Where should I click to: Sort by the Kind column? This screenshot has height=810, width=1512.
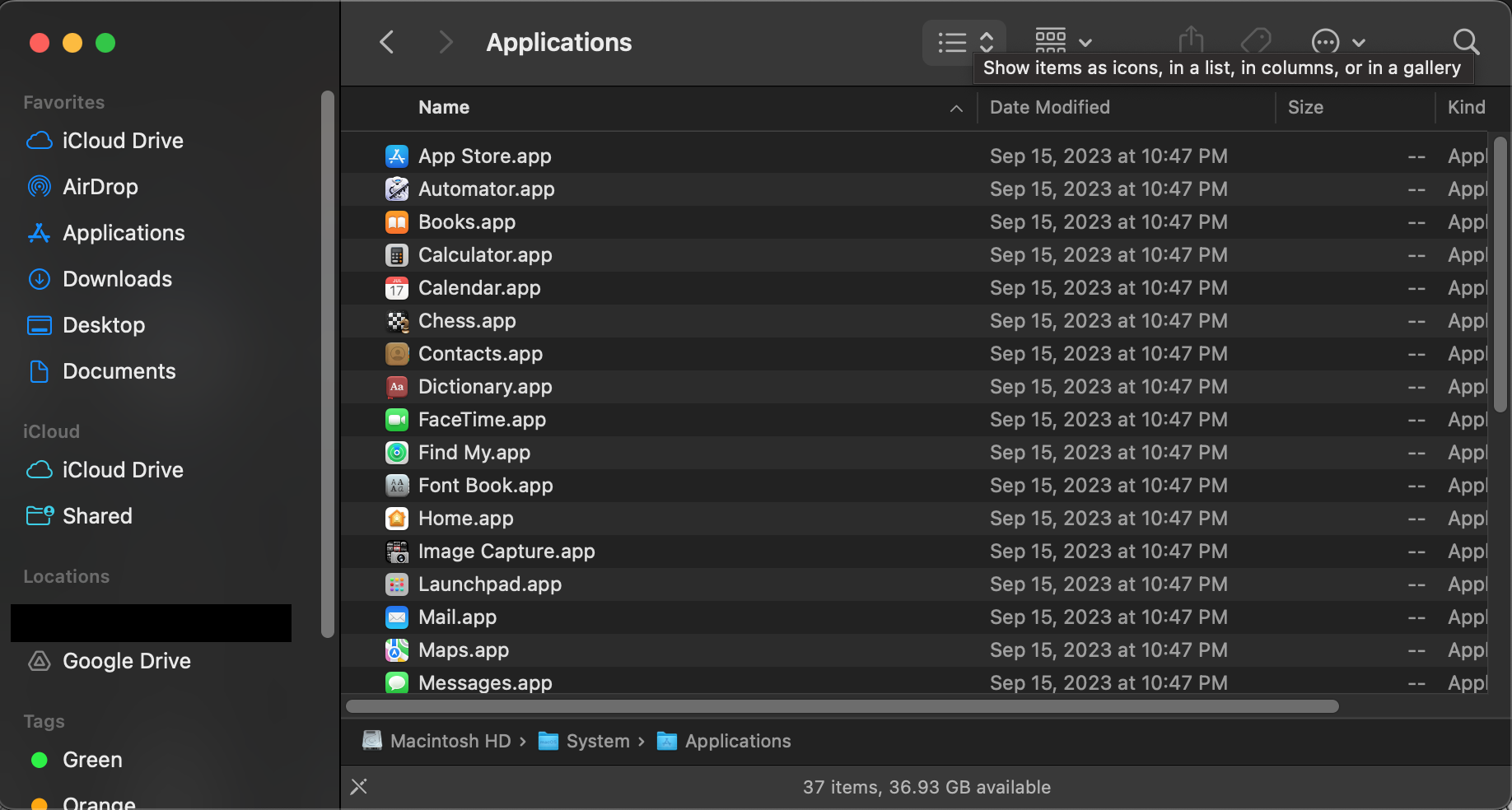[1466, 107]
